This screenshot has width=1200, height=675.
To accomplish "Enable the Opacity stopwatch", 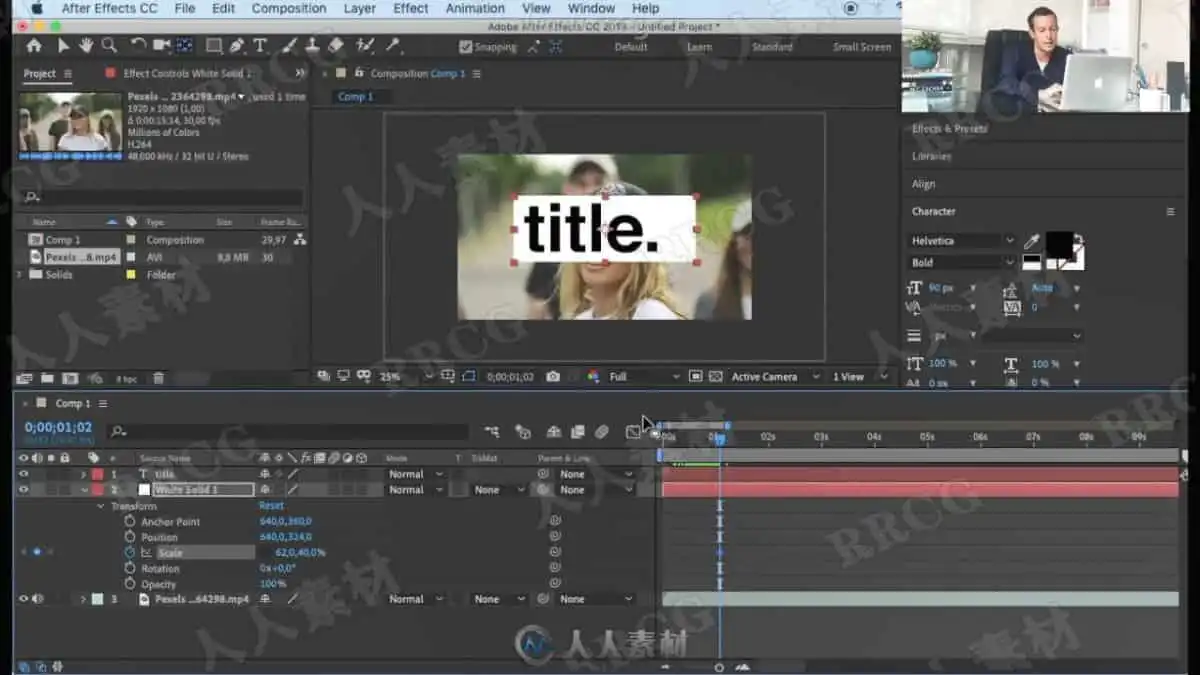I will click(130, 584).
